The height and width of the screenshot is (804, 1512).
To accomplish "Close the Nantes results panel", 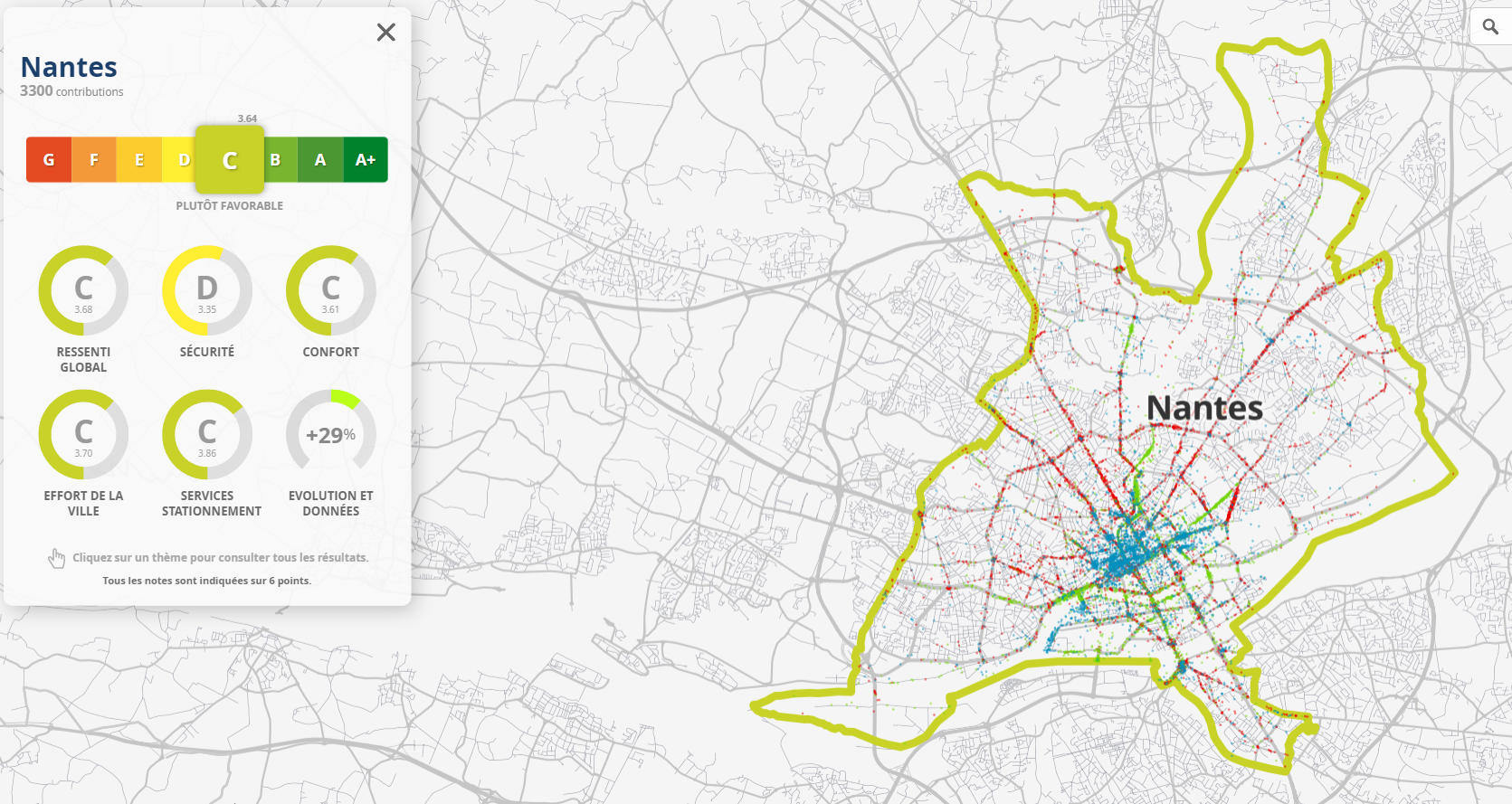I will coord(386,33).
